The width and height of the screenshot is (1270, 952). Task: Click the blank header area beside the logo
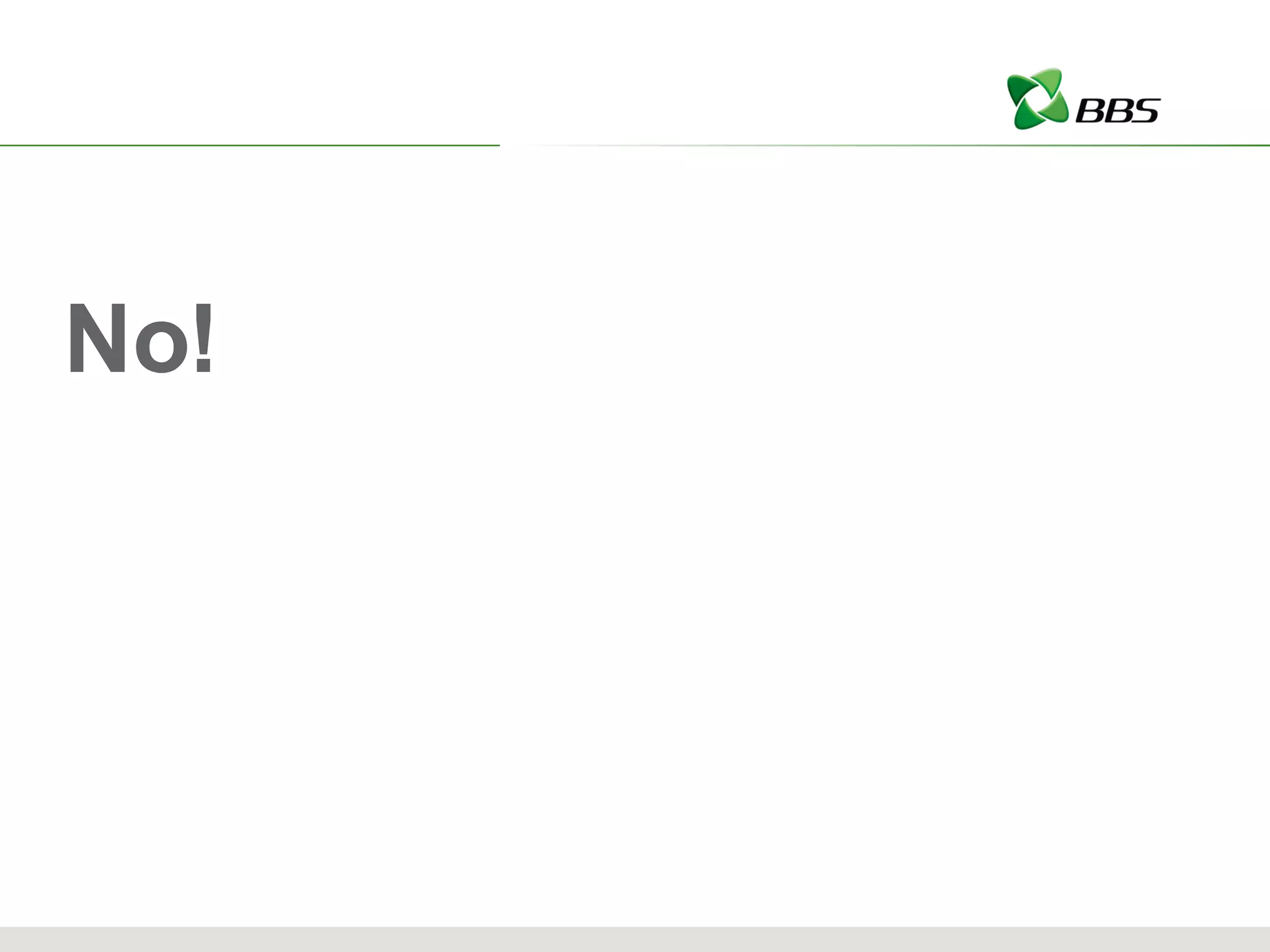(x=496, y=71)
